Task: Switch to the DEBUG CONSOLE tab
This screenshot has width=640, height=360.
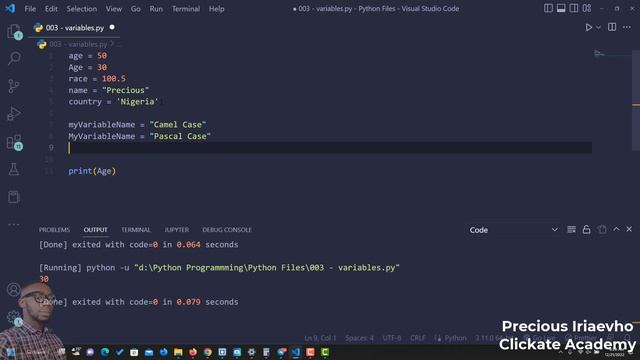Action: [x=227, y=230]
